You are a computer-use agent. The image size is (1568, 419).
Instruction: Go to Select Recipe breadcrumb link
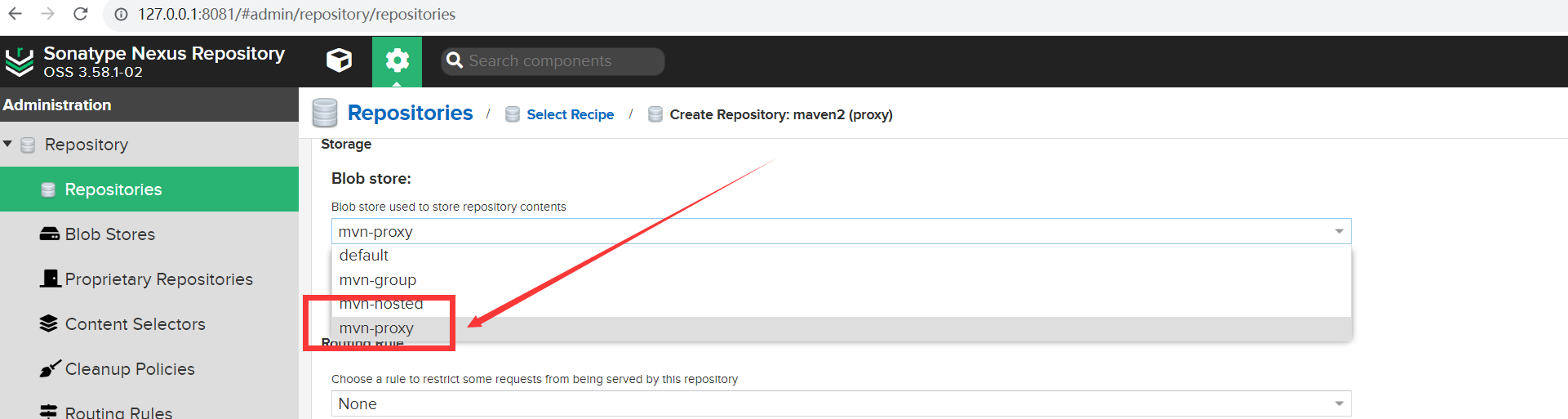pos(570,114)
